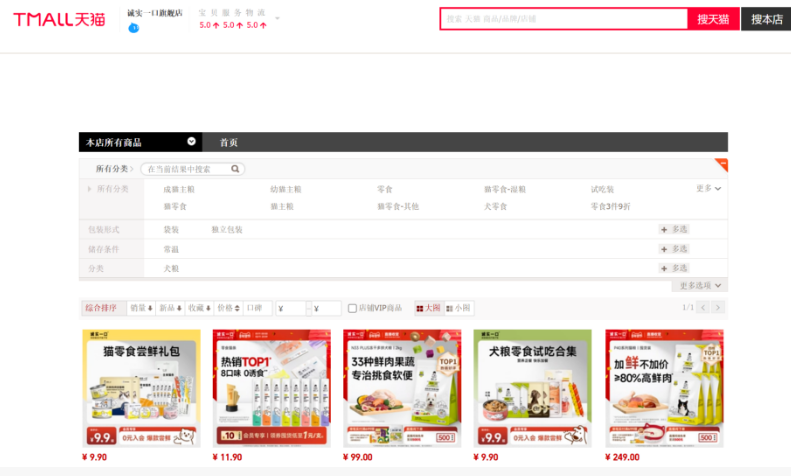
Task: Focus the minimum price field
Action: (x=291, y=308)
